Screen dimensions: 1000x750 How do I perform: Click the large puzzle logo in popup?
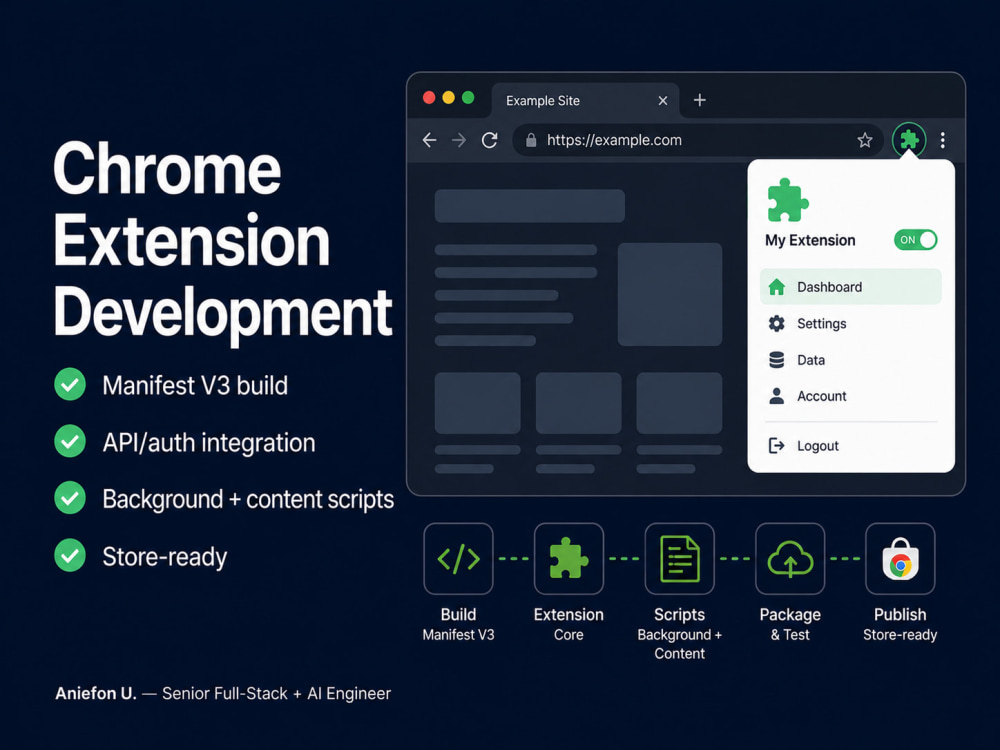click(x=788, y=200)
